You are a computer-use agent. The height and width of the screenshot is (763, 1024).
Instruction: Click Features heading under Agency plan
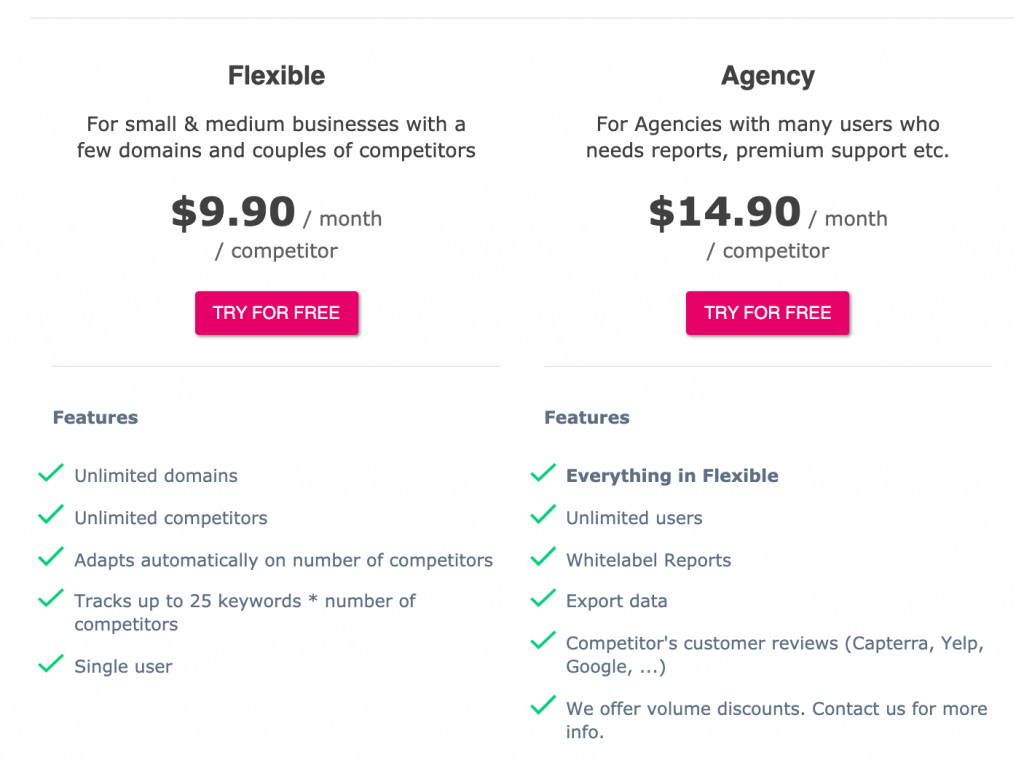[x=587, y=417]
